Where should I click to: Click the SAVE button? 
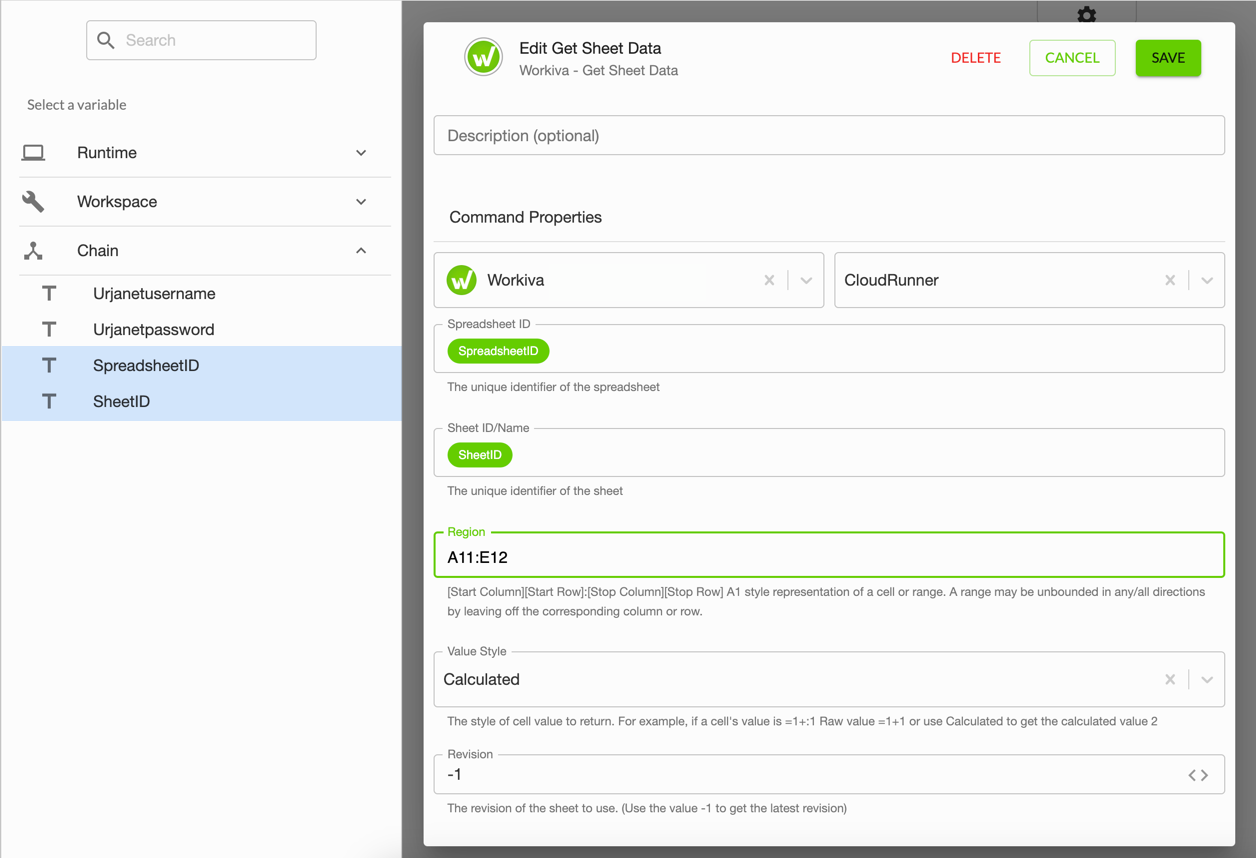pos(1168,58)
